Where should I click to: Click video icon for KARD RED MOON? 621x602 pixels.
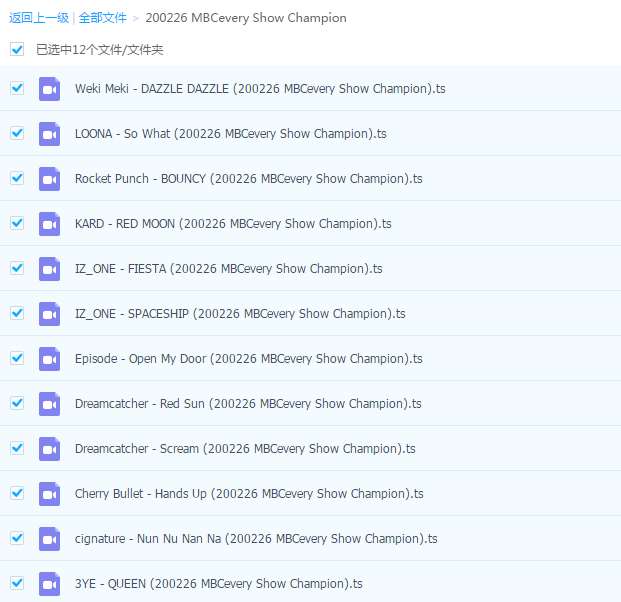click(50, 224)
